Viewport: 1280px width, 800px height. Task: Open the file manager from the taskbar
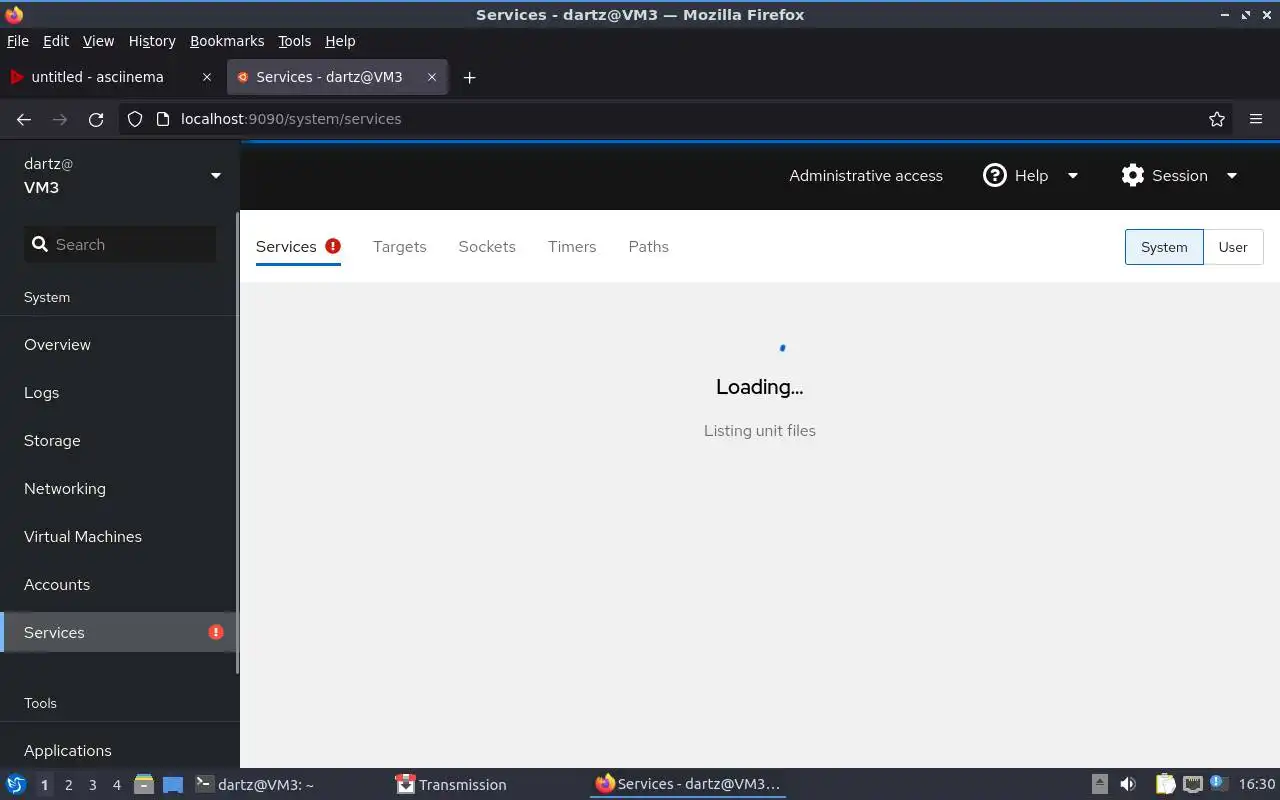point(144,785)
